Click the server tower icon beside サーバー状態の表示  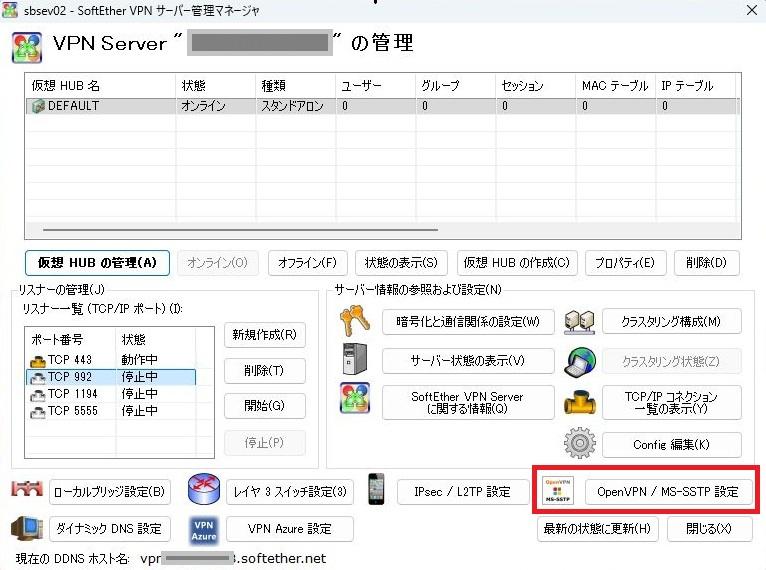point(355,359)
